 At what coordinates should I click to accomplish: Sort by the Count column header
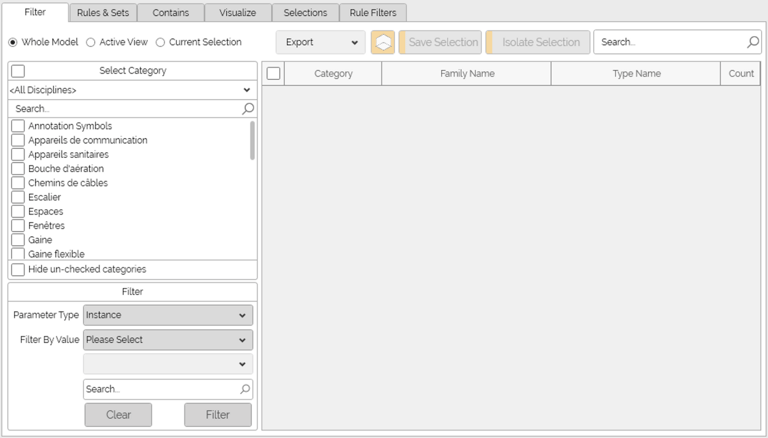(x=741, y=73)
